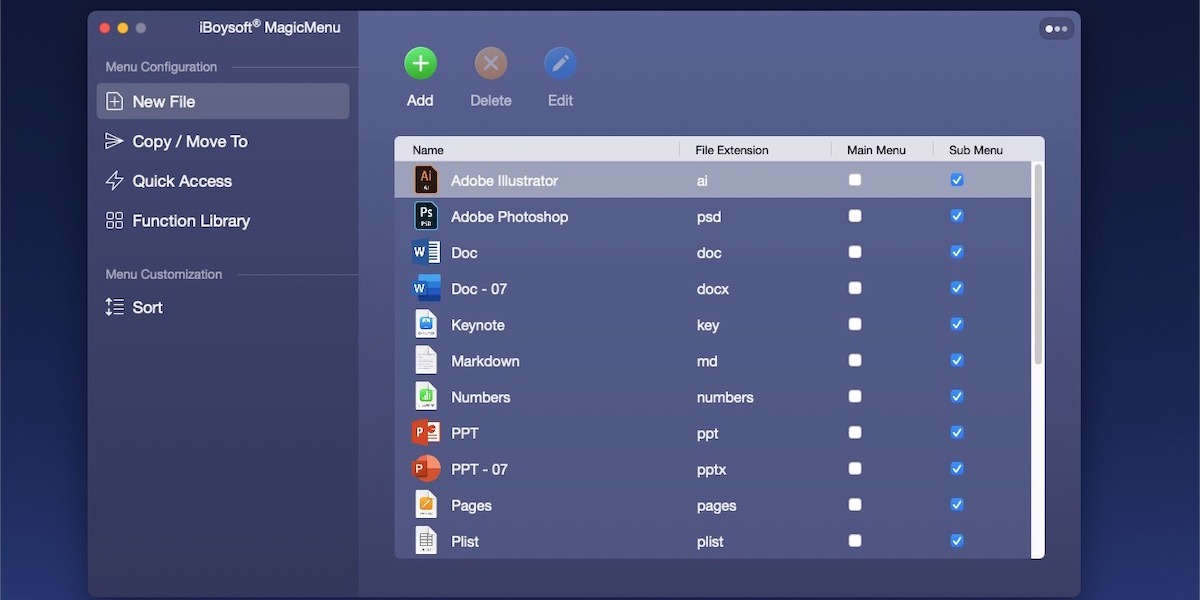The height and width of the screenshot is (600, 1200).
Task: Enable Main Menu for Adobe Illustrator
Action: click(855, 180)
